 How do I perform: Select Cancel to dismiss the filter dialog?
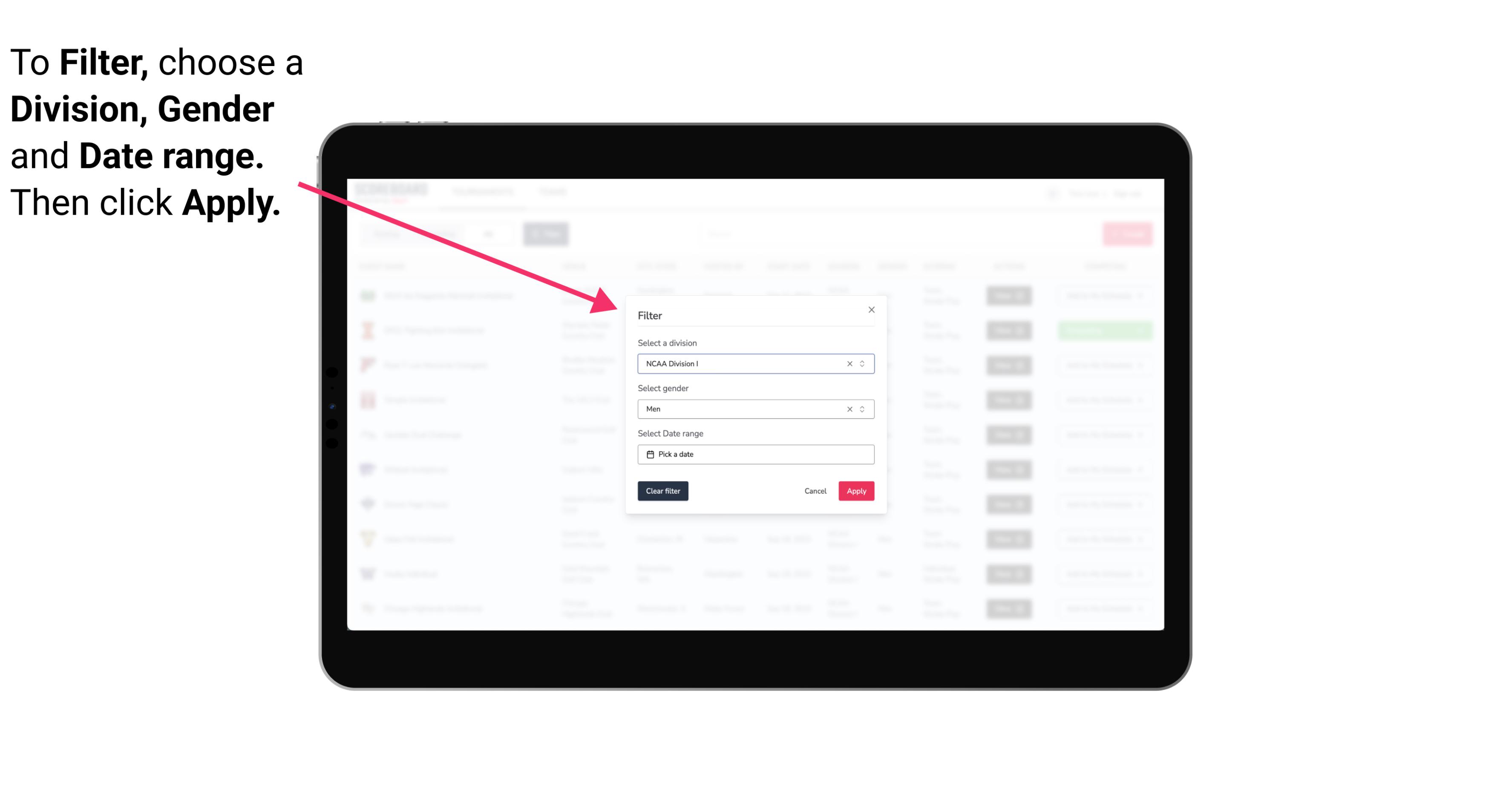click(816, 491)
